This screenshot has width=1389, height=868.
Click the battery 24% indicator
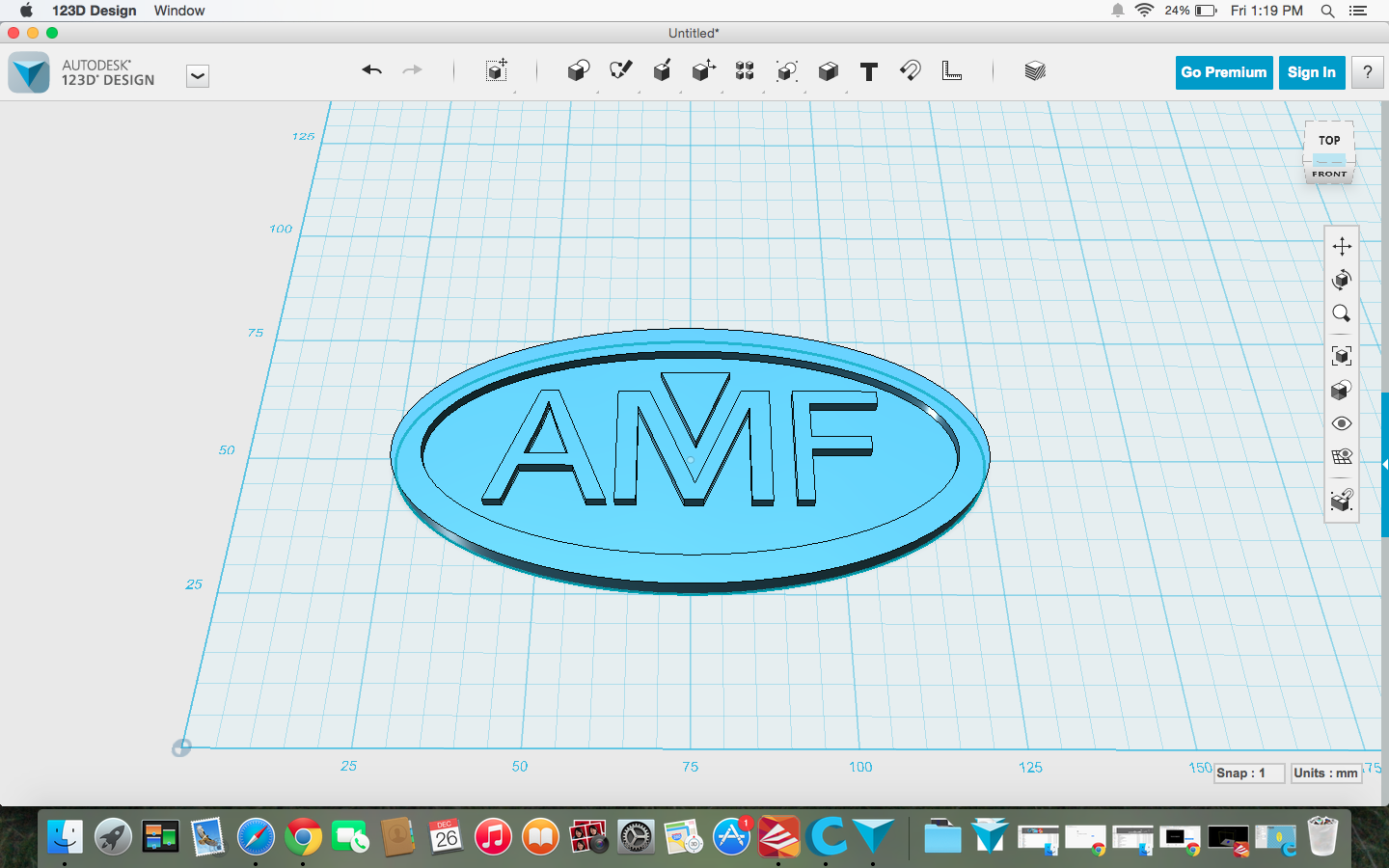1190,11
